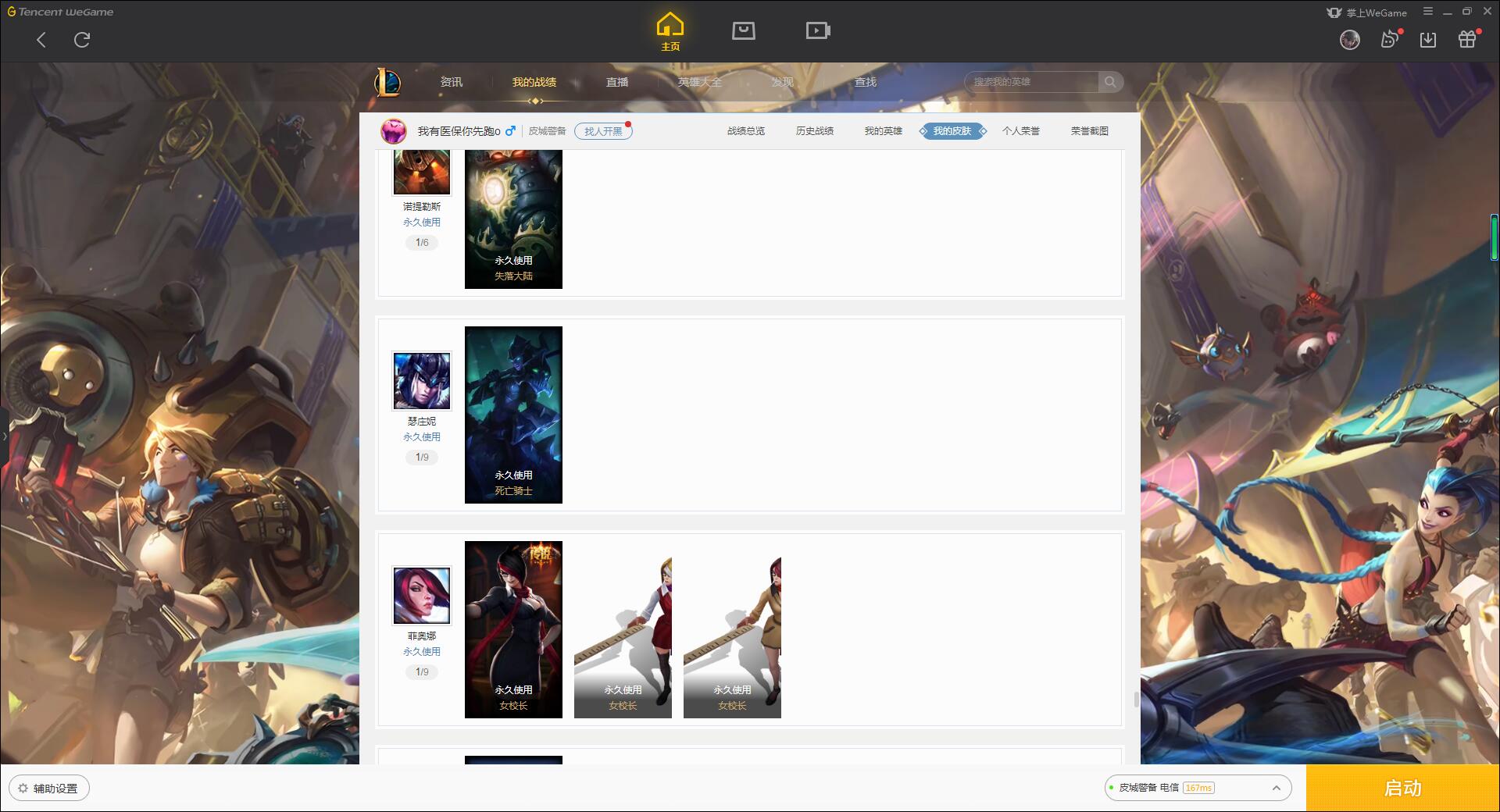Open the store bag icon in top bar
Screen dimensions: 1500x812
[x=743, y=30]
